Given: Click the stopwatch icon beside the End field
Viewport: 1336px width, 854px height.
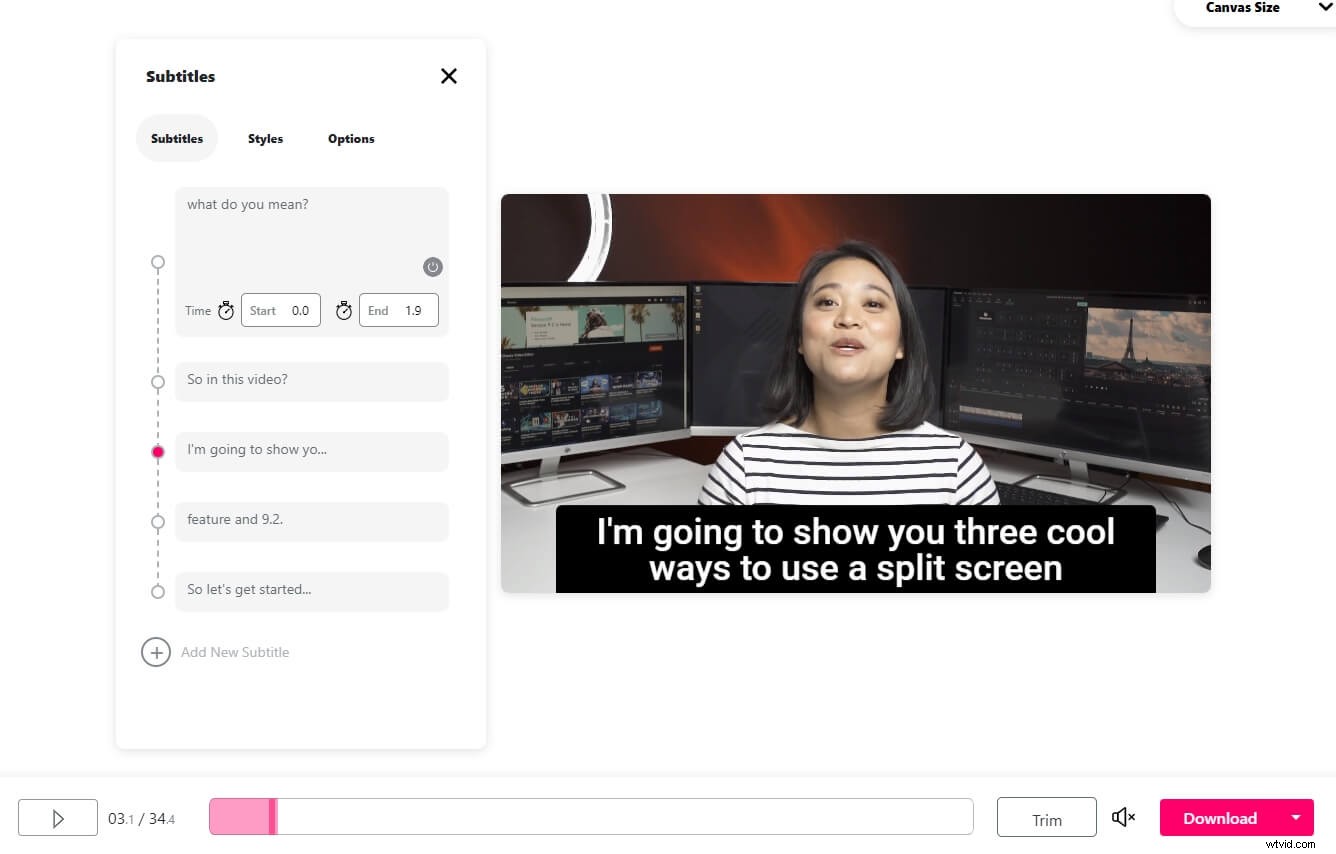Looking at the screenshot, I should pos(344,310).
